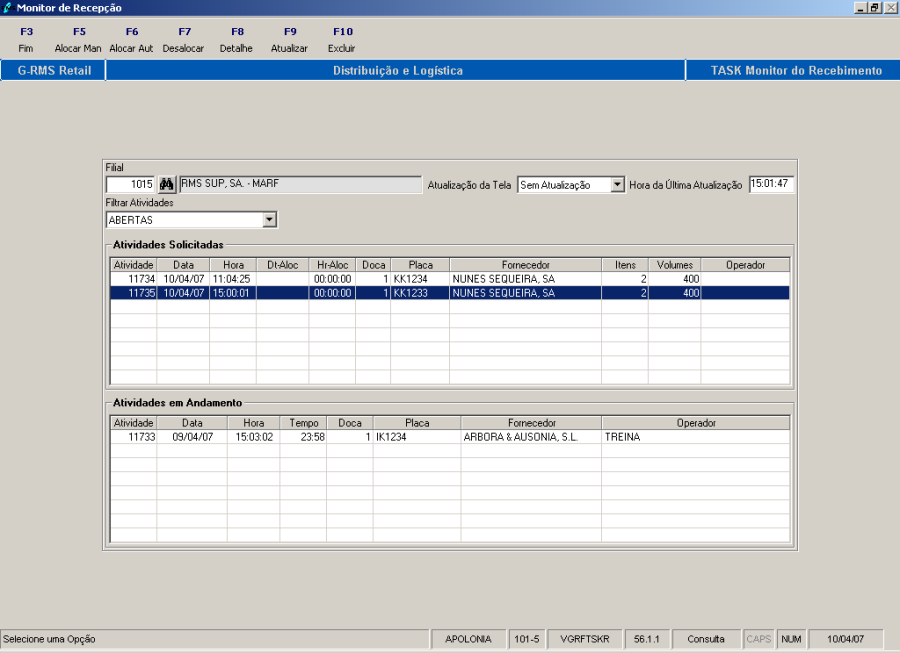The image size is (900, 653).
Task: Open the Atualização da Tela dropdown
Action: click(x=617, y=185)
